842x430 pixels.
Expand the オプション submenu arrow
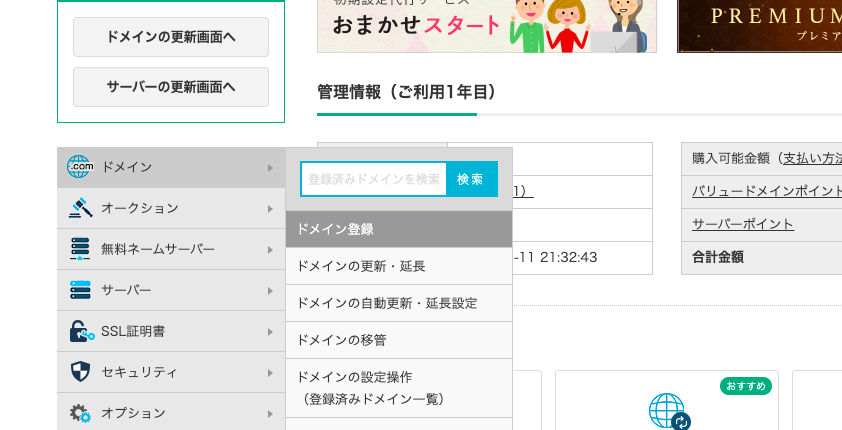click(x=270, y=414)
